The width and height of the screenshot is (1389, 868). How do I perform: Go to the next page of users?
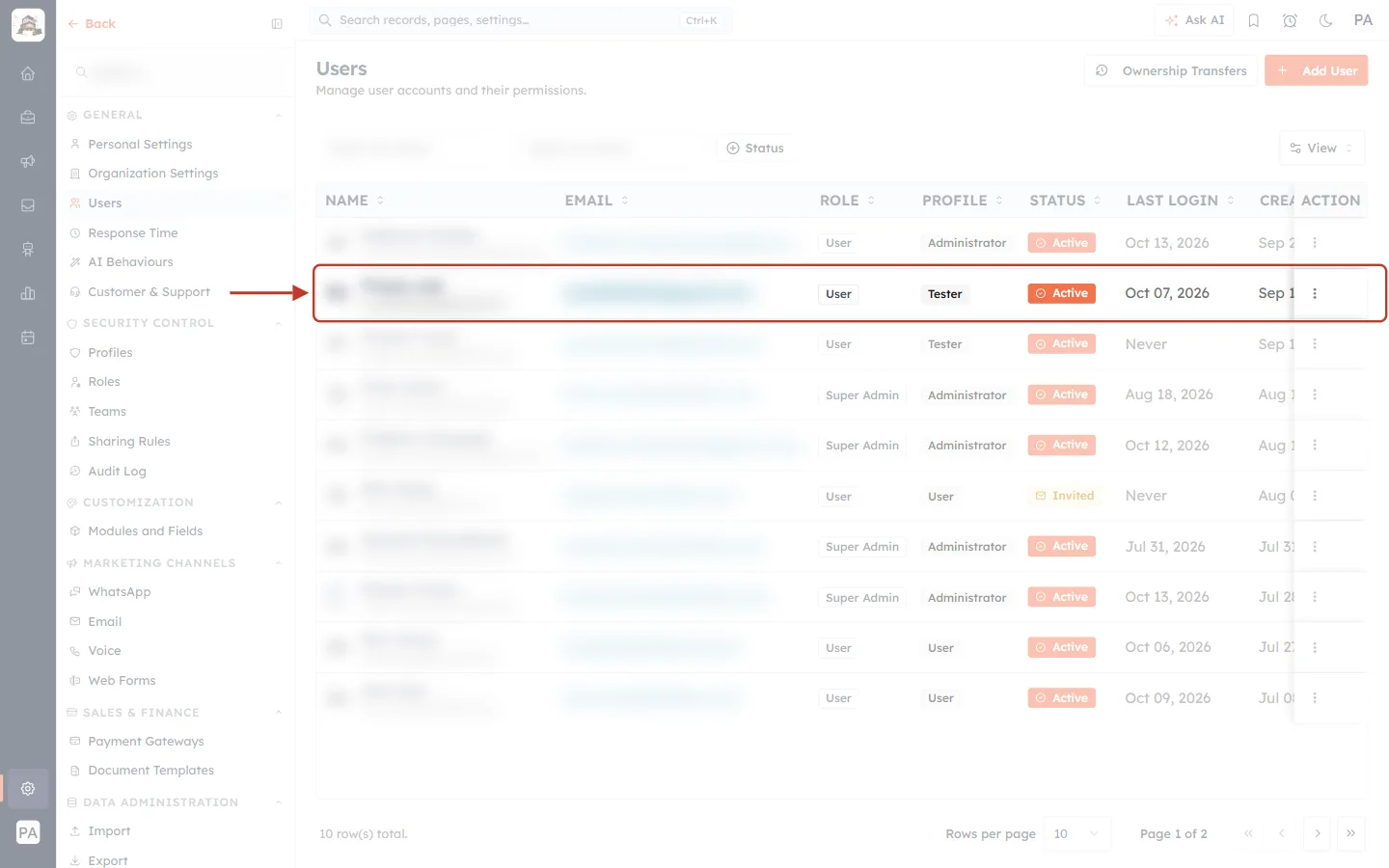[x=1318, y=834]
